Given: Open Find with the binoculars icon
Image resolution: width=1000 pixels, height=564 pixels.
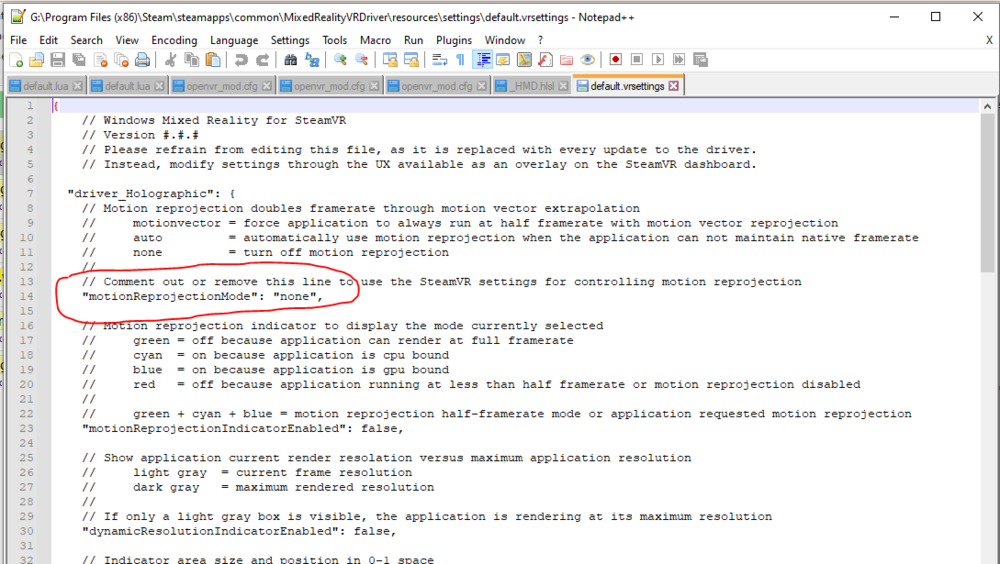Looking at the screenshot, I should [290, 60].
